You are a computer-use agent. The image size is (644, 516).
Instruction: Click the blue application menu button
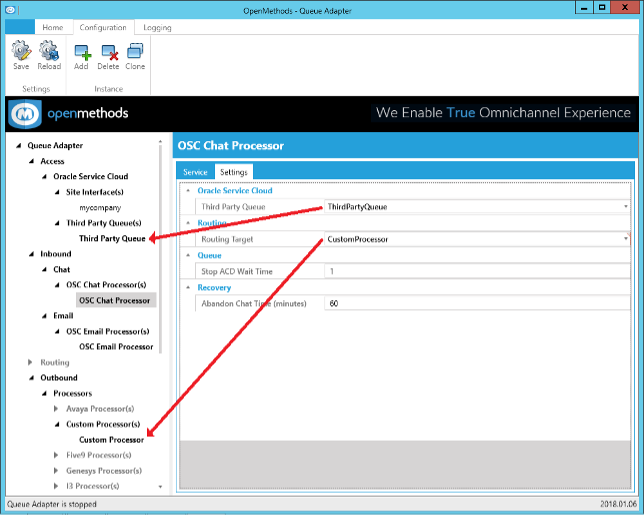point(20,27)
